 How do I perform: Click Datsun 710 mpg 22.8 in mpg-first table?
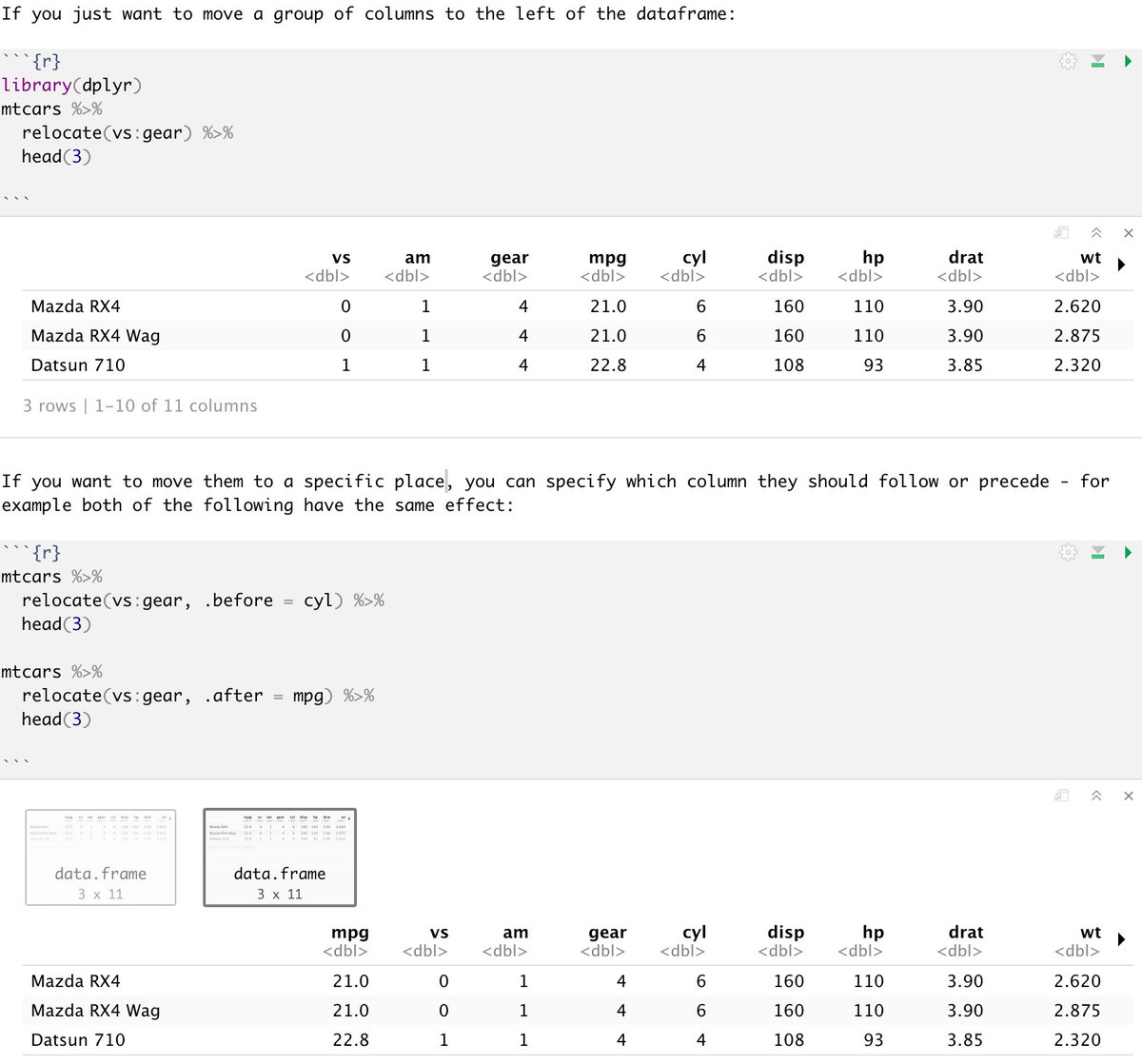click(350, 1040)
